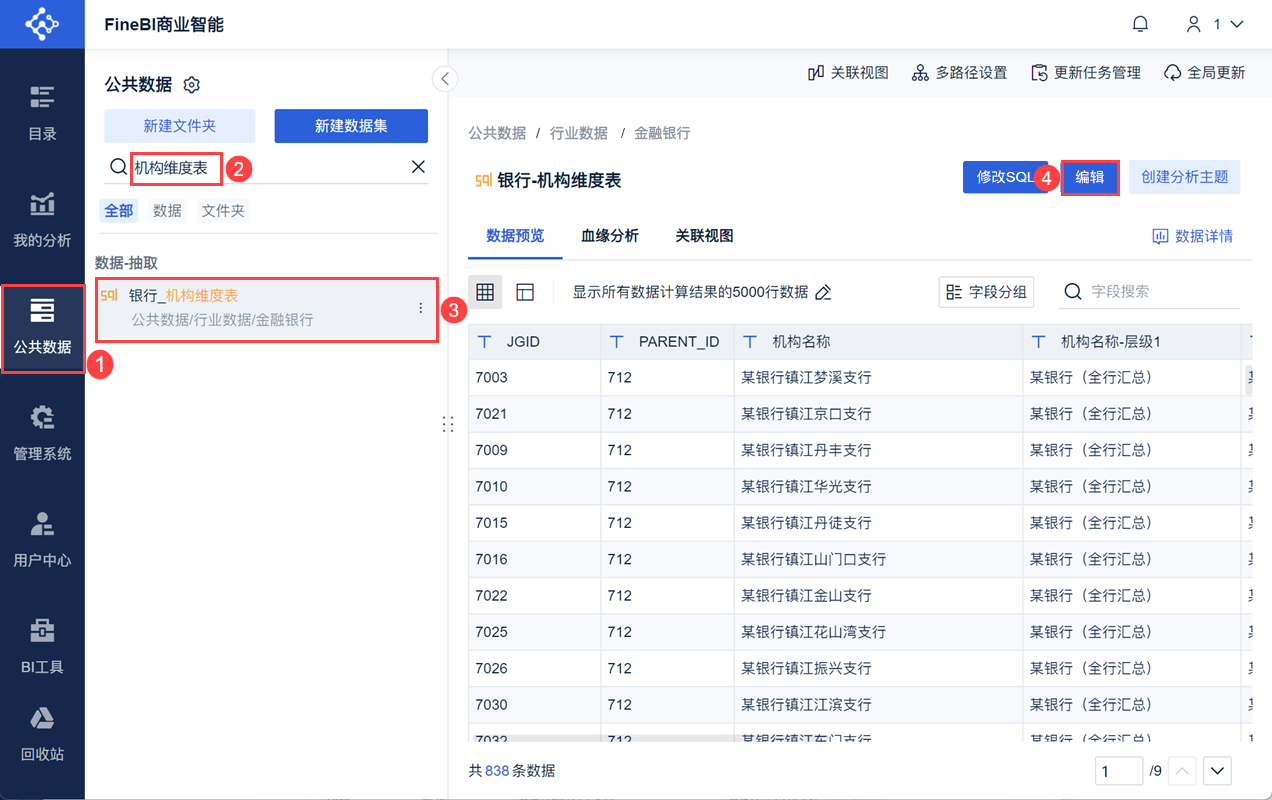The width and height of the screenshot is (1272, 800).
Task: Collapse the left data panel arrow
Action: (445, 79)
